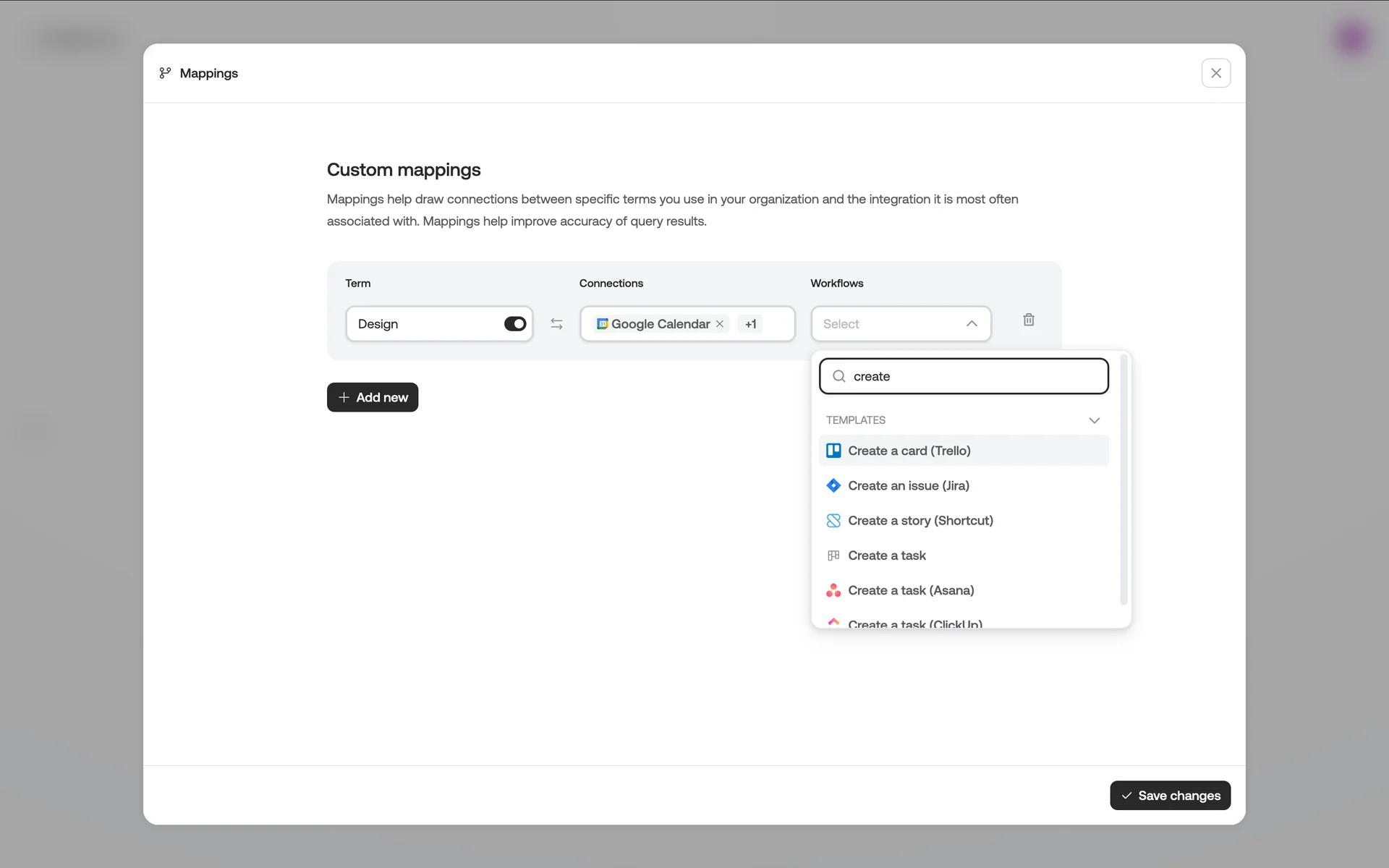Click the Asana three-dot icon
Viewport: 1389px width, 868px height.
(833, 590)
